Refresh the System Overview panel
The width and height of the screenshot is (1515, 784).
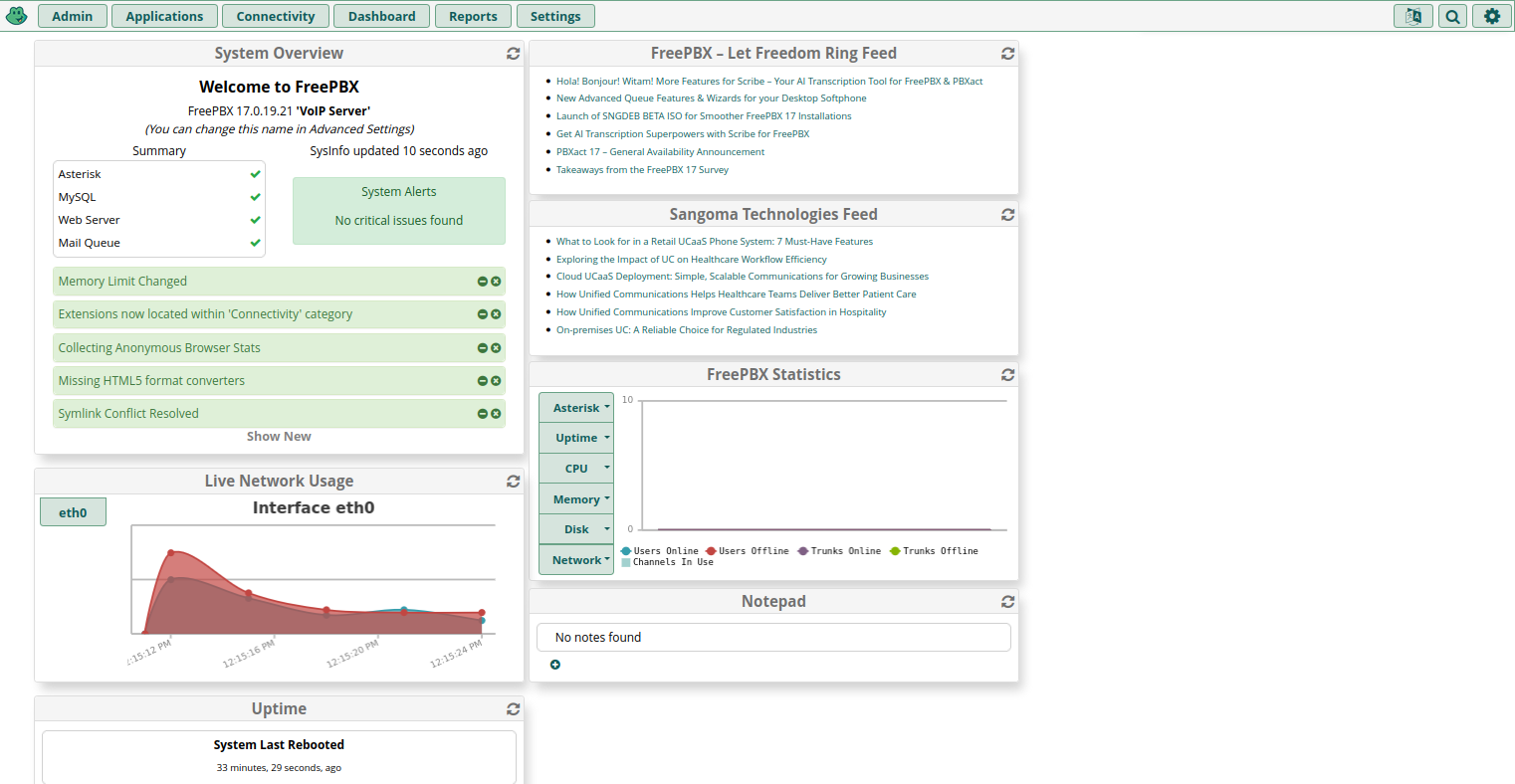coord(513,54)
